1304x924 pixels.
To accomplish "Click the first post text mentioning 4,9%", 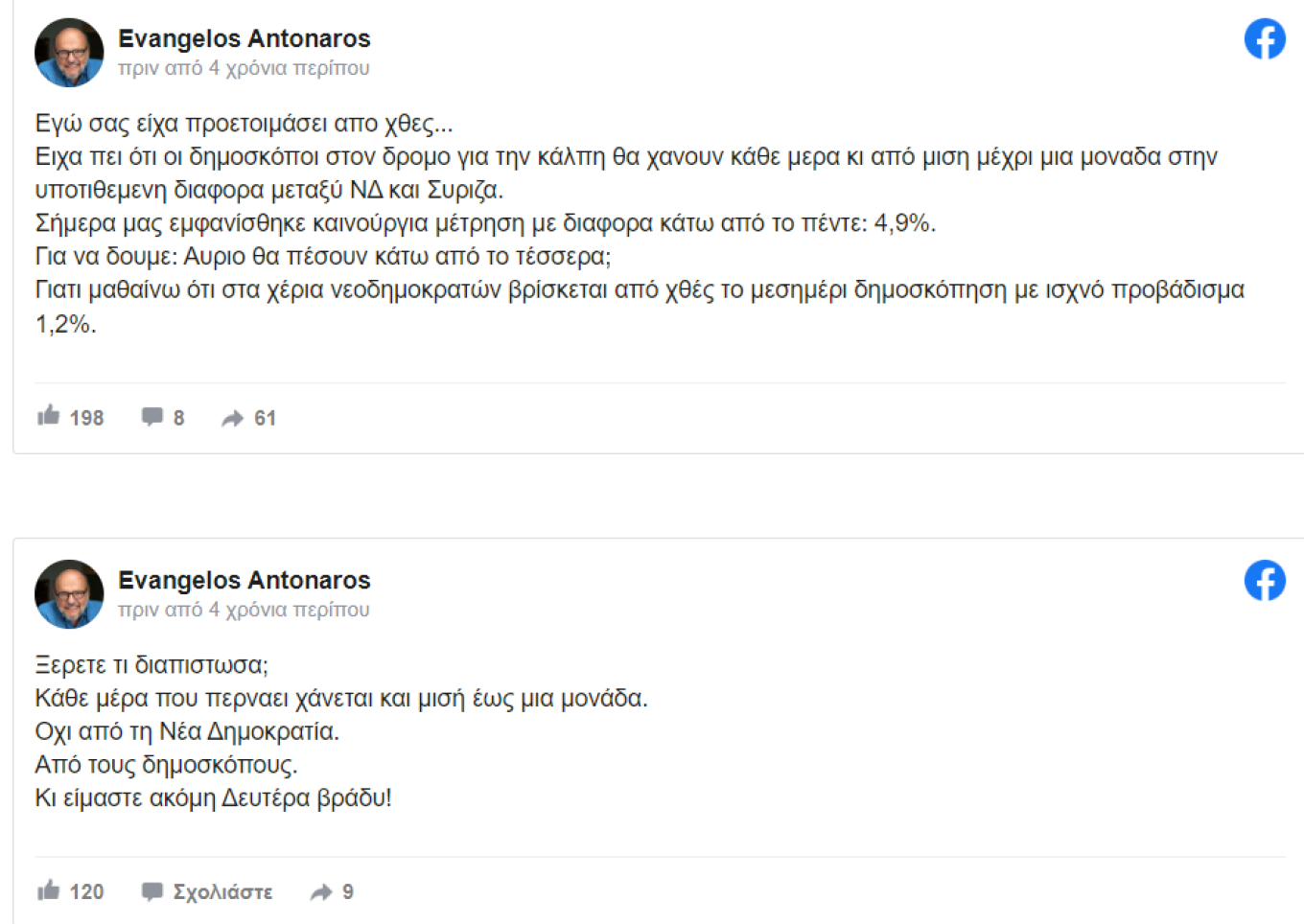I will [485, 223].
